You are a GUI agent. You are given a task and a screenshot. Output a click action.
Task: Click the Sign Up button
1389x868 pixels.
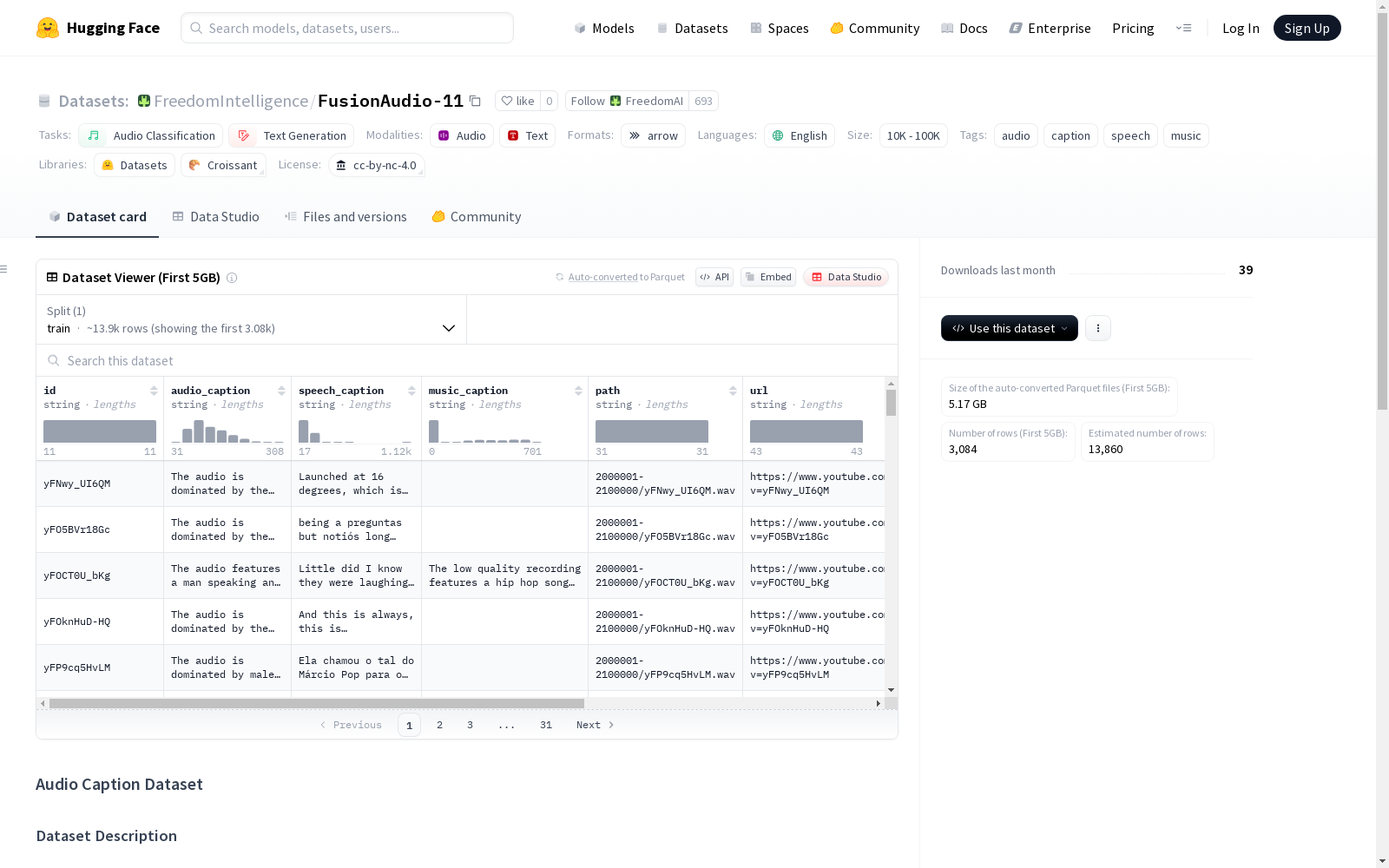pyautogui.click(x=1307, y=28)
